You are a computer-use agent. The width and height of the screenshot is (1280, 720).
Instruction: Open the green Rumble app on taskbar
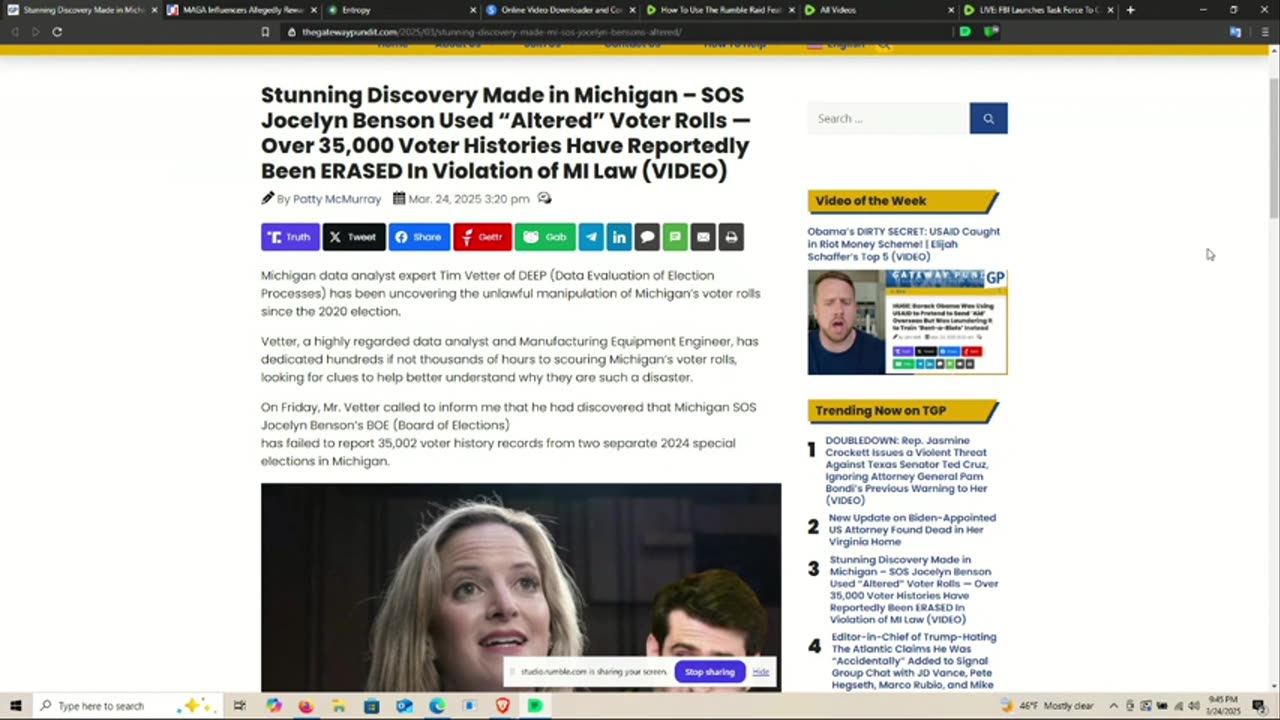pyautogui.click(x=535, y=706)
